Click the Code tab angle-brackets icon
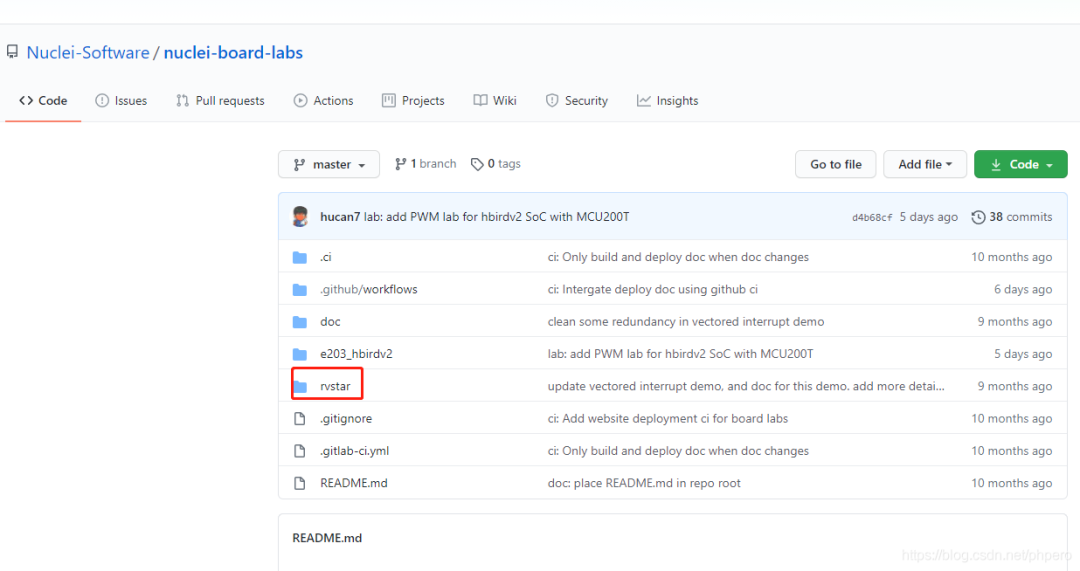The image size is (1080, 571). click(26, 101)
